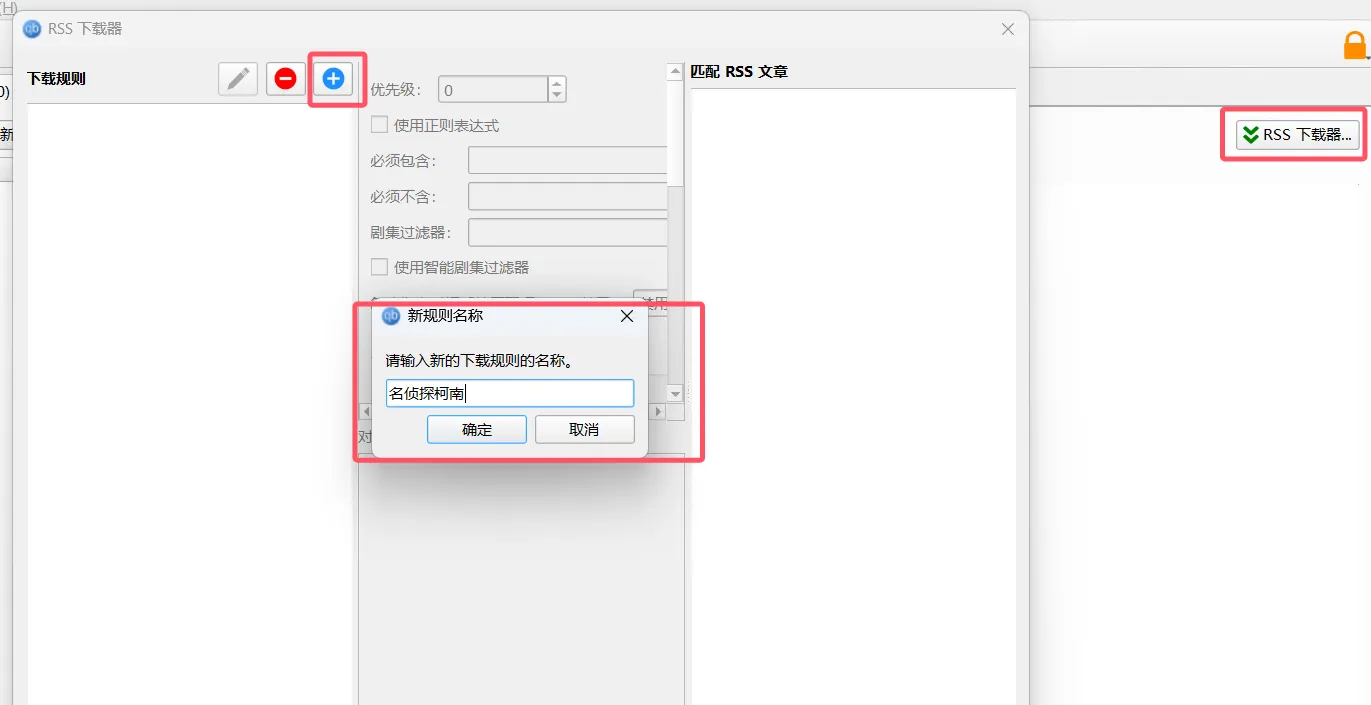Click the 必须不含 input field
This screenshot has width=1371, height=705.
pos(568,196)
